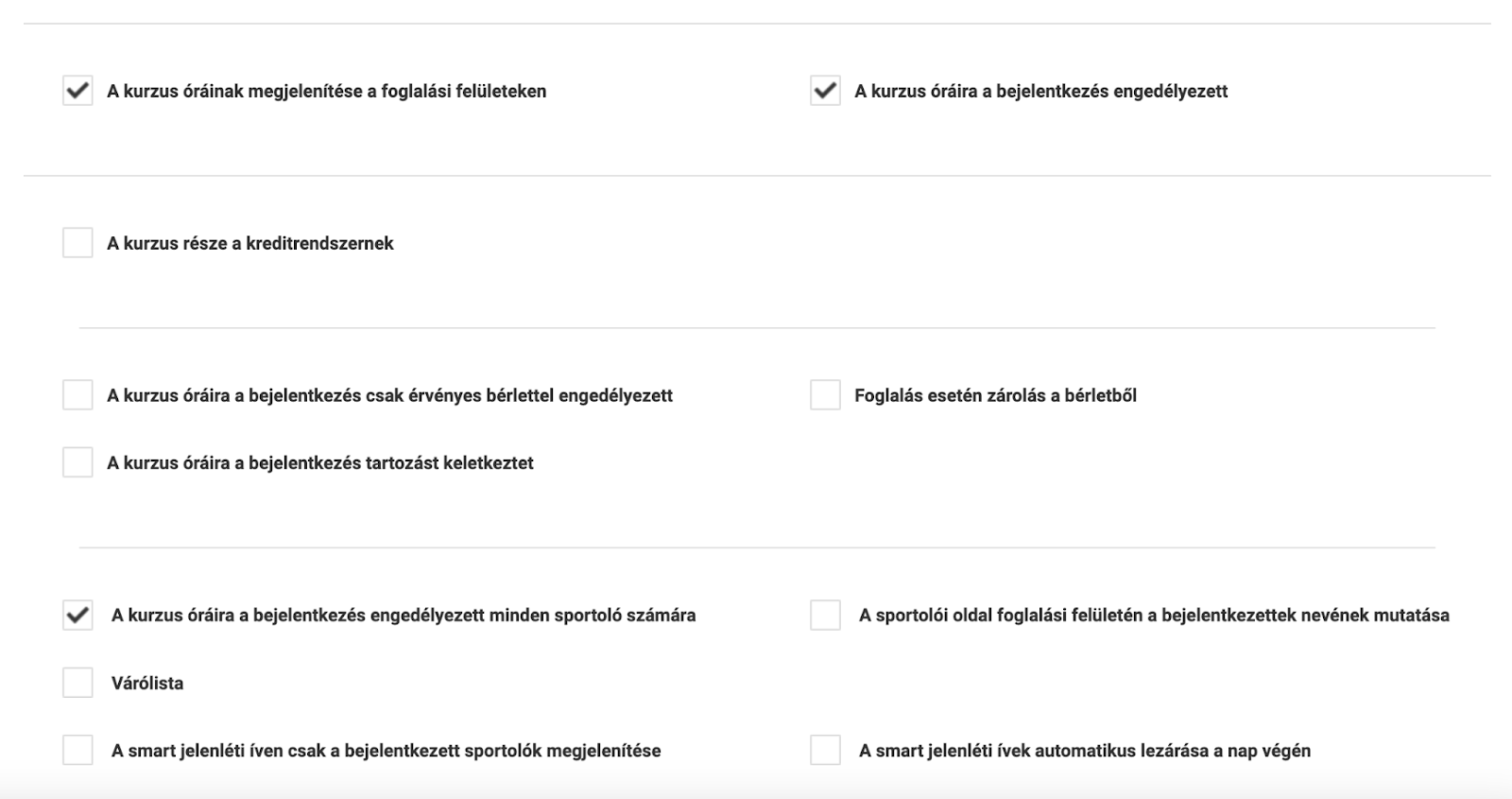Enable the Várólista checkbox

pyautogui.click(x=77, y=683)
